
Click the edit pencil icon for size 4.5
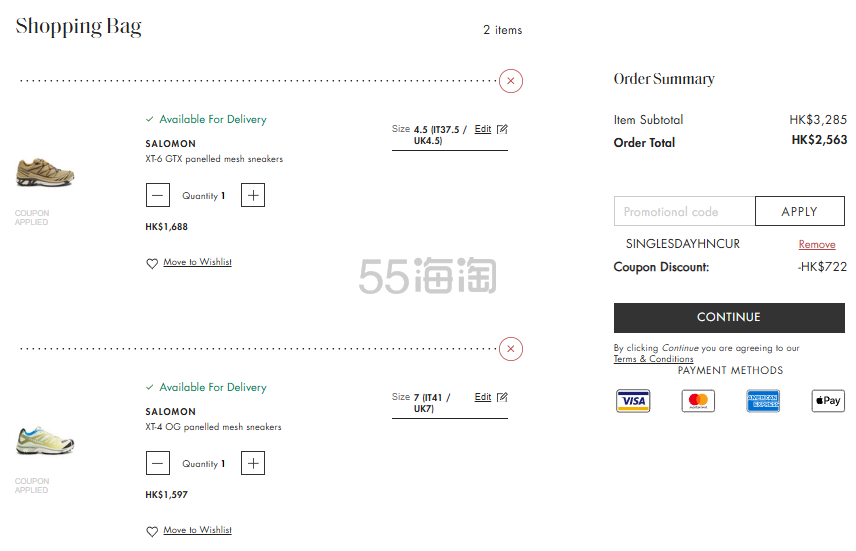click(502, 129)
